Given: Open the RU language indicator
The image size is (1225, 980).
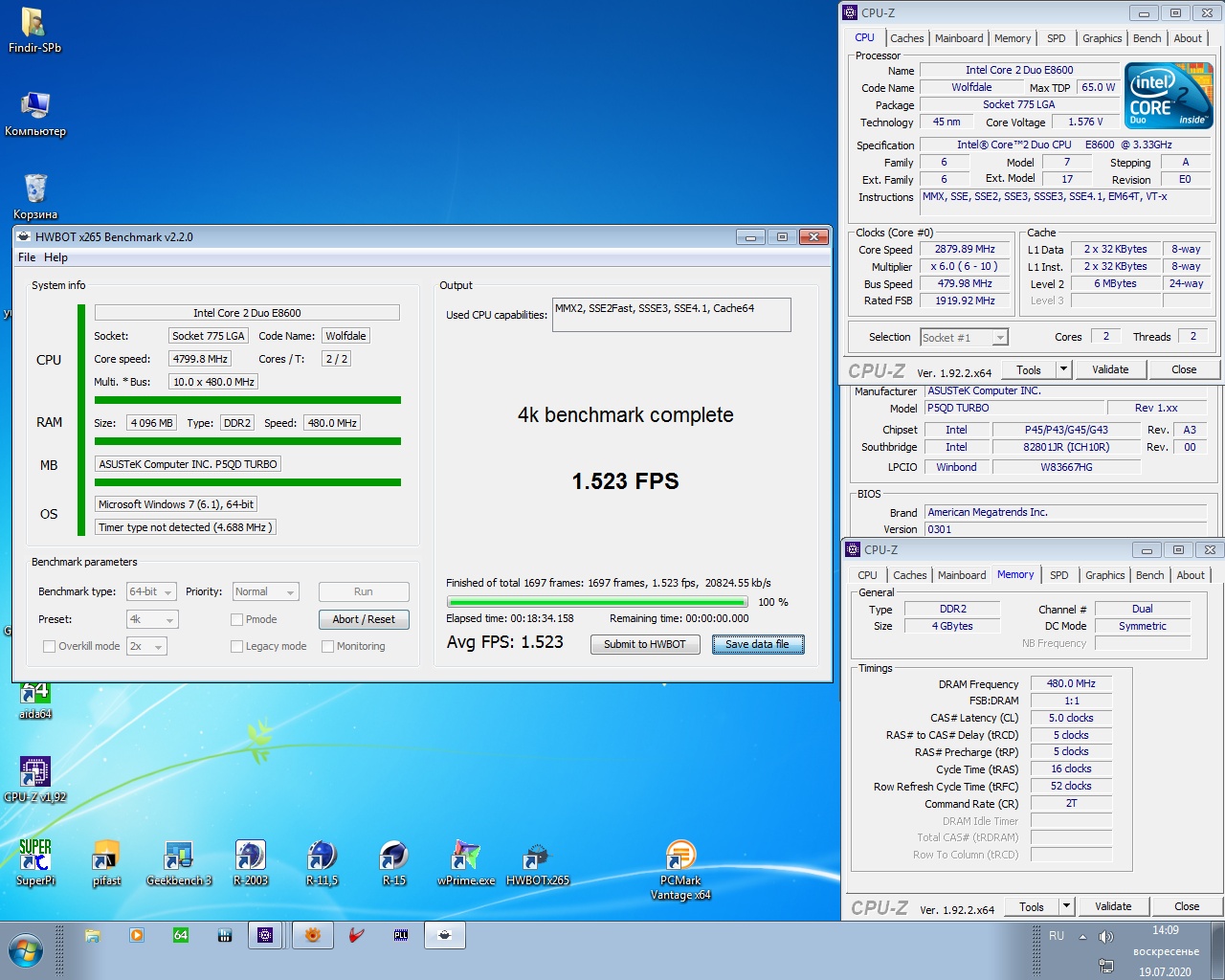Looking at the screenshot, I should (x=1057, y=936).
